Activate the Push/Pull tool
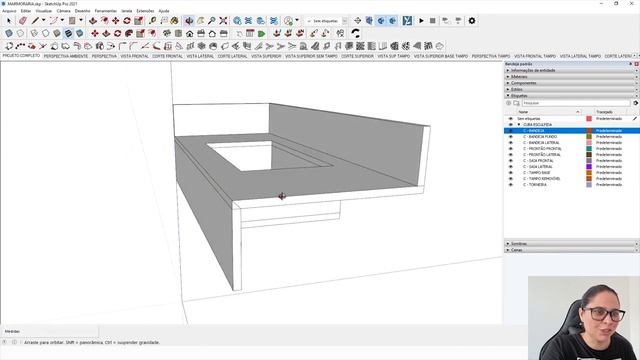This screenshot has height=360, width=640. click(93, 20)
